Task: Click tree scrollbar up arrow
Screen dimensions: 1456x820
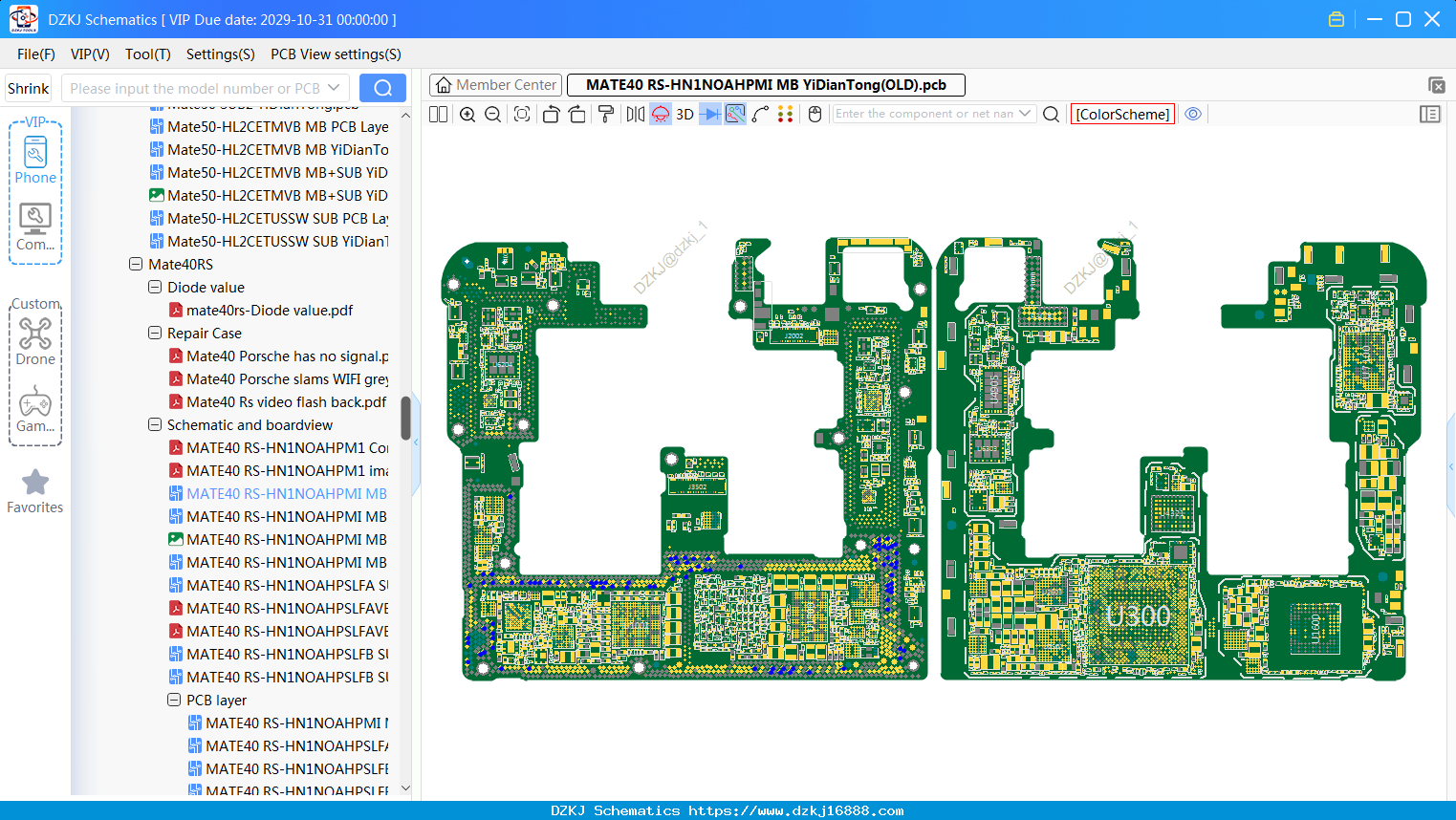Action: coord(405,116)
